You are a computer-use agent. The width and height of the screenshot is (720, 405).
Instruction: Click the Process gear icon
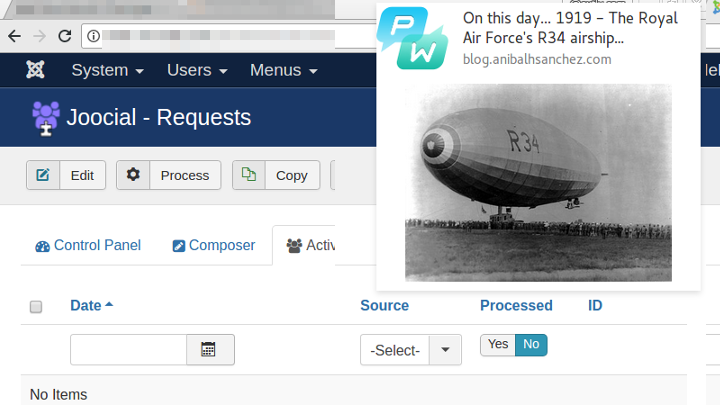coord(133,175)
